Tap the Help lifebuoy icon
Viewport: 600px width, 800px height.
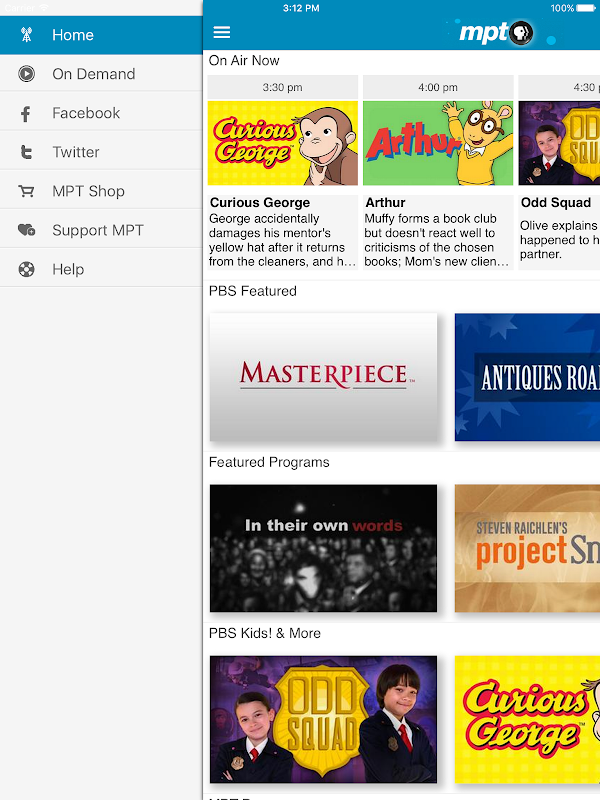[27, 270]
